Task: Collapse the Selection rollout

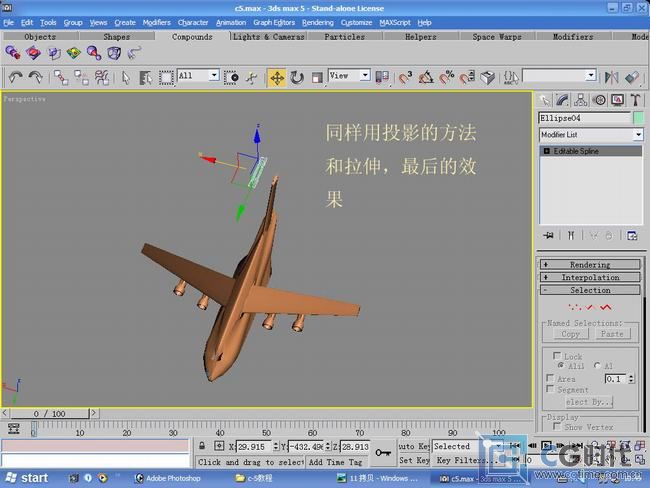Action: coord(590,290)
